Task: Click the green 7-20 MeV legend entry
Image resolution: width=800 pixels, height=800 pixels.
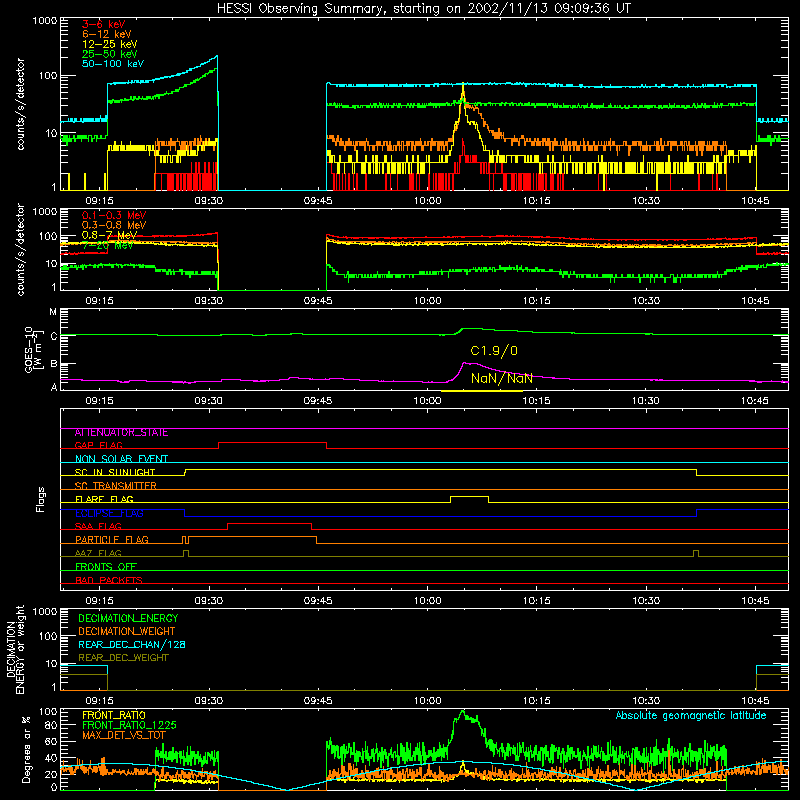Action: click(x=107, y=245)
